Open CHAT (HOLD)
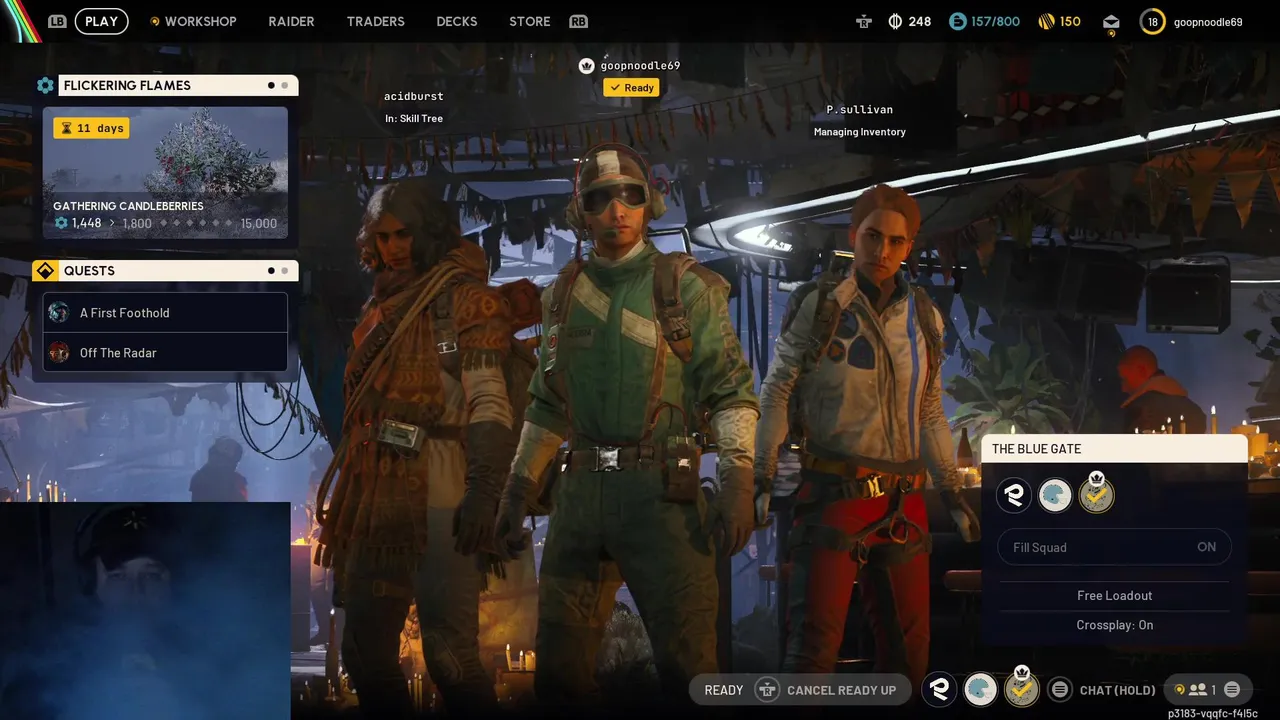This screenshot has width=1280, height=720. coord(1118,690)
